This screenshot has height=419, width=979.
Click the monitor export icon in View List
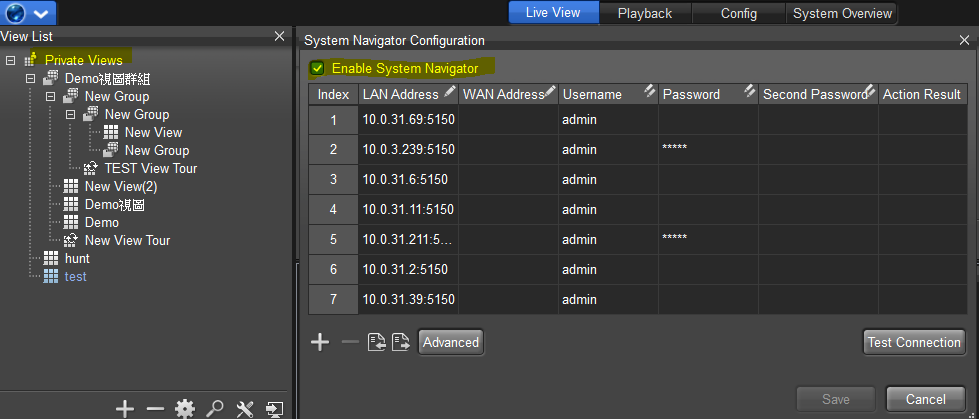(x=275, y=408)
